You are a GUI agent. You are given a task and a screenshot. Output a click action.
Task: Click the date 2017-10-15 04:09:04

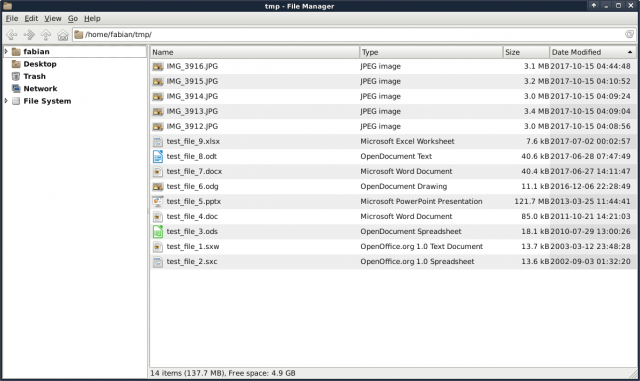tap(590, 111)
